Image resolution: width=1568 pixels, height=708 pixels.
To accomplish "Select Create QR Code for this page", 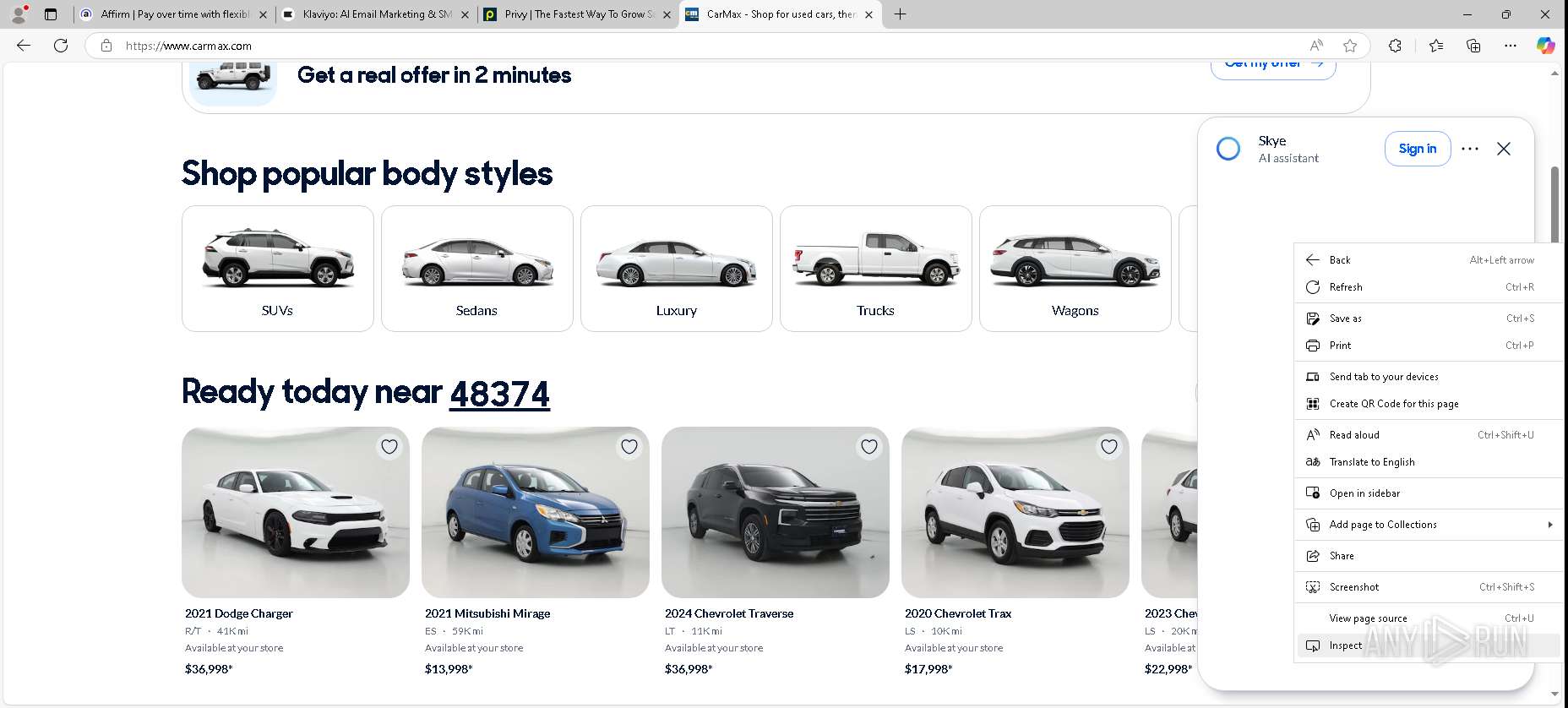I will [x=1428, y=404].
